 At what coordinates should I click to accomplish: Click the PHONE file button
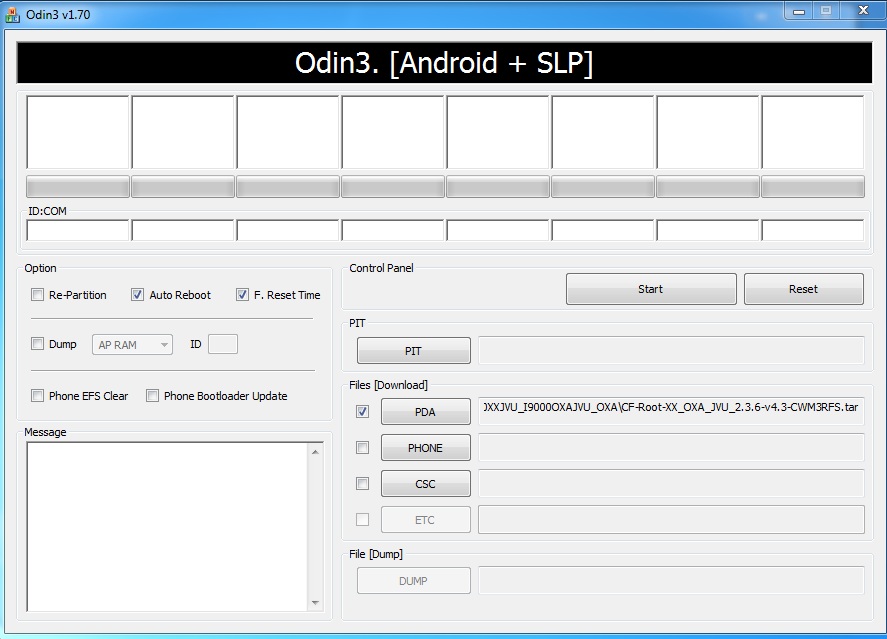click(x=425, y=448)
